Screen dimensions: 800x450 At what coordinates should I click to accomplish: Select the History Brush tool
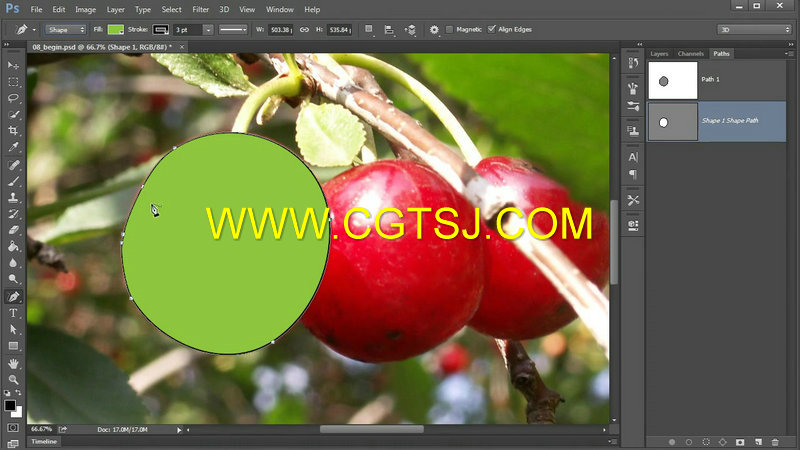click(13, 214)
